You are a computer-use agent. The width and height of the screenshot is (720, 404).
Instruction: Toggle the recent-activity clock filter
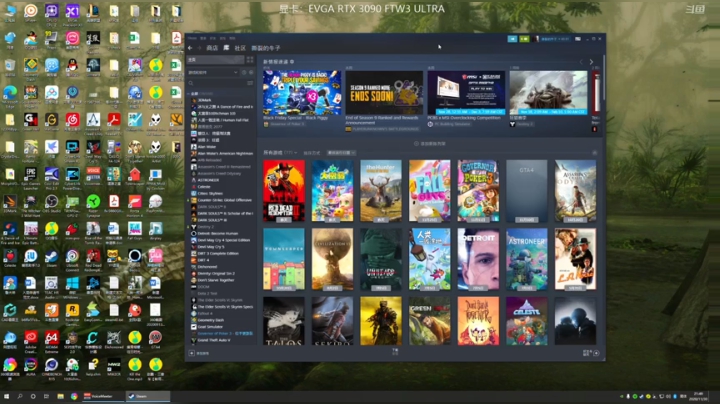[x=244, y=72]
